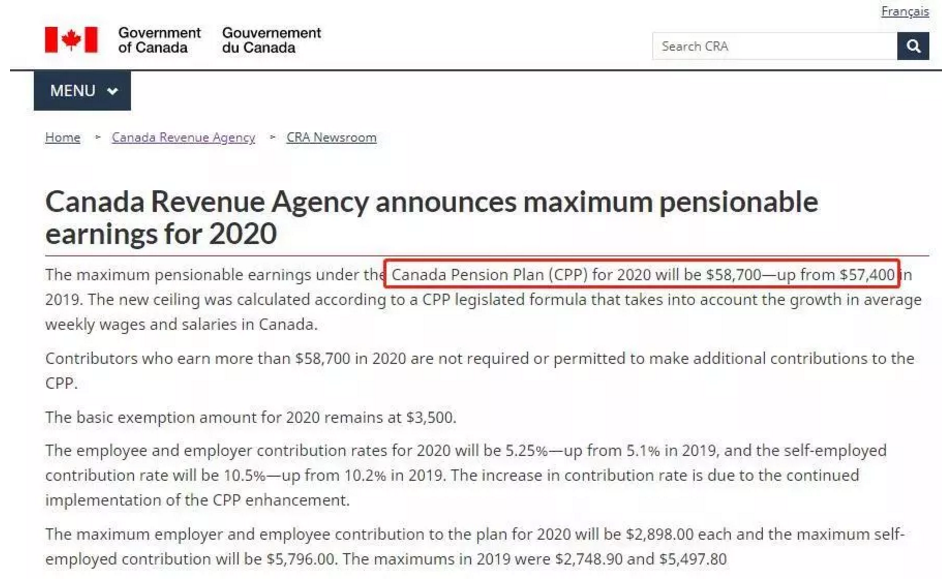The height and width of the screenshot is (585, 942).
Task: Click the Canadian flag logo
Action: click(x=71, y=40)
